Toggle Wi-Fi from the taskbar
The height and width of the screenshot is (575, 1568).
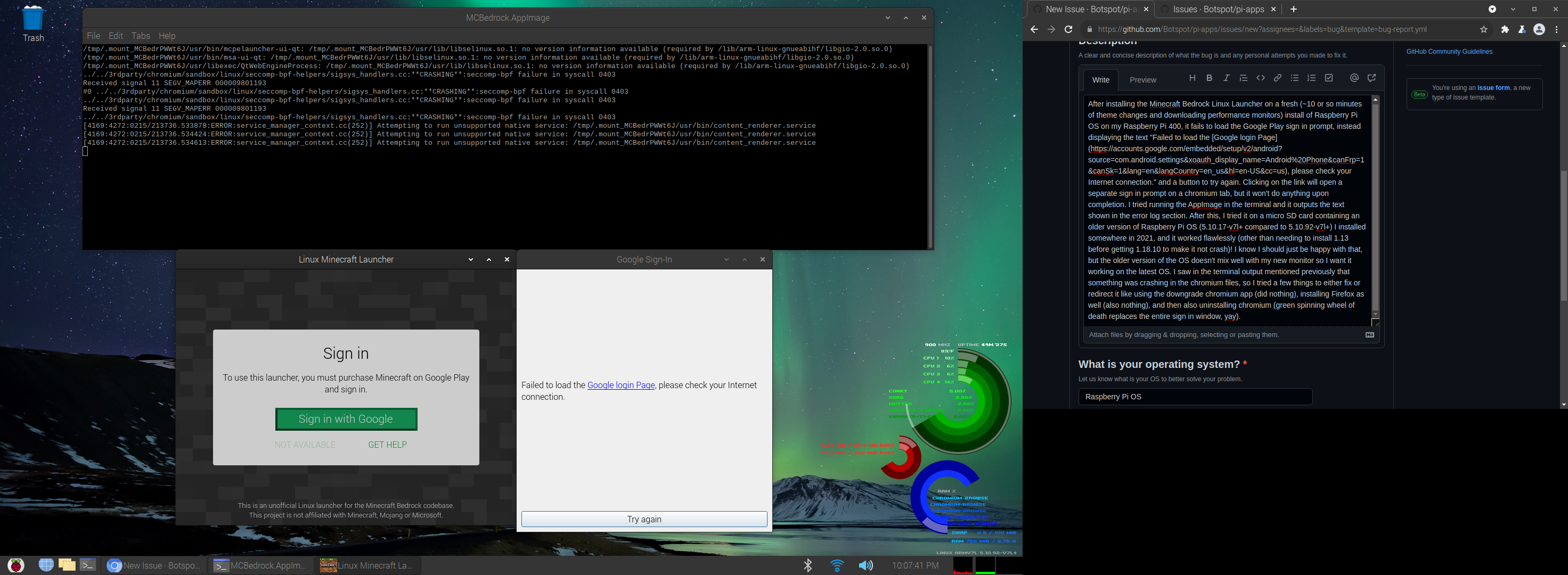[x=836, y=565]
